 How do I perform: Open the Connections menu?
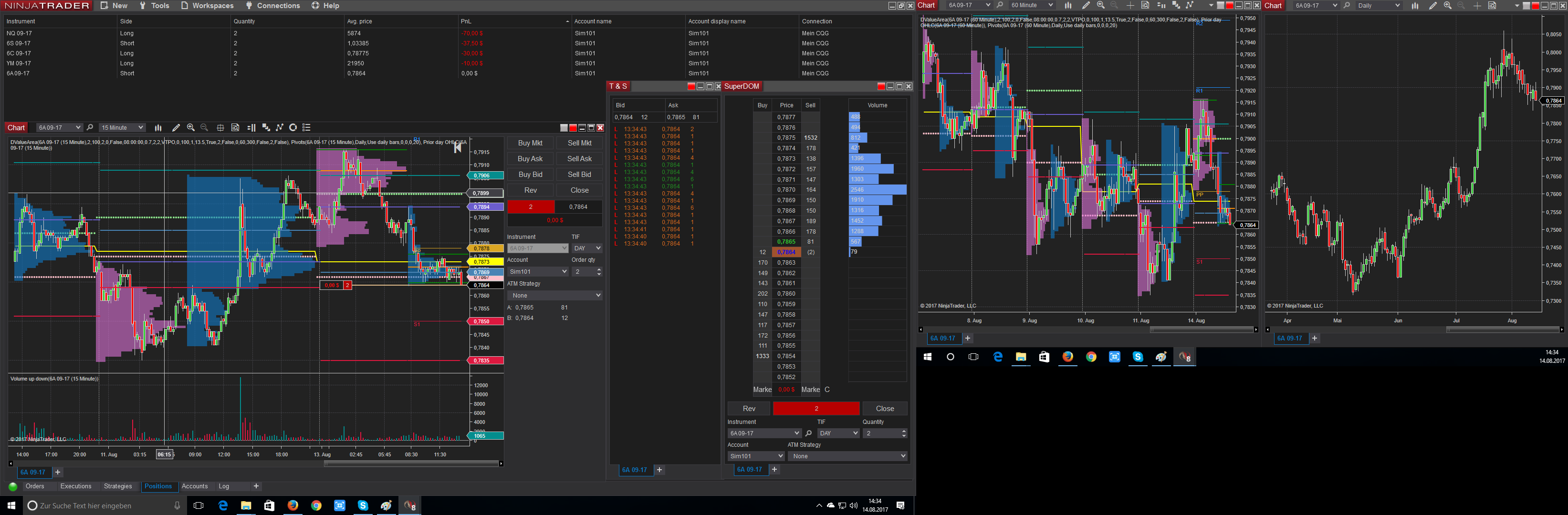click(x=272, y=5)
